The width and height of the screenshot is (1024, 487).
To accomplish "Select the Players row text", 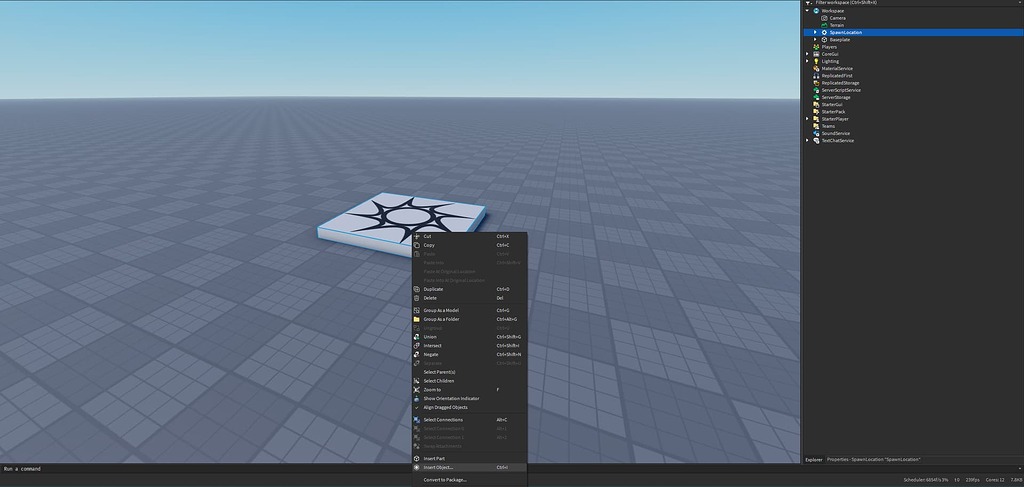I will [x=829, y=47].
